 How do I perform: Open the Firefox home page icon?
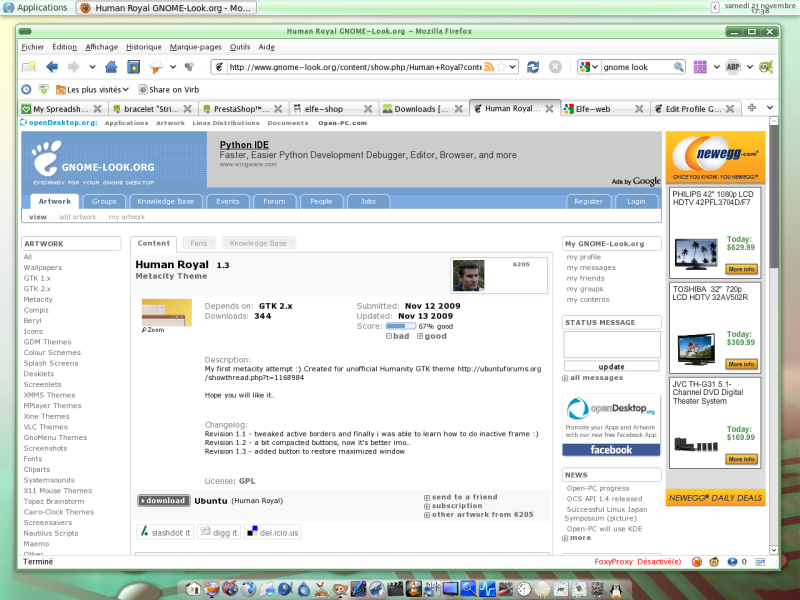[x=111, y=67]
